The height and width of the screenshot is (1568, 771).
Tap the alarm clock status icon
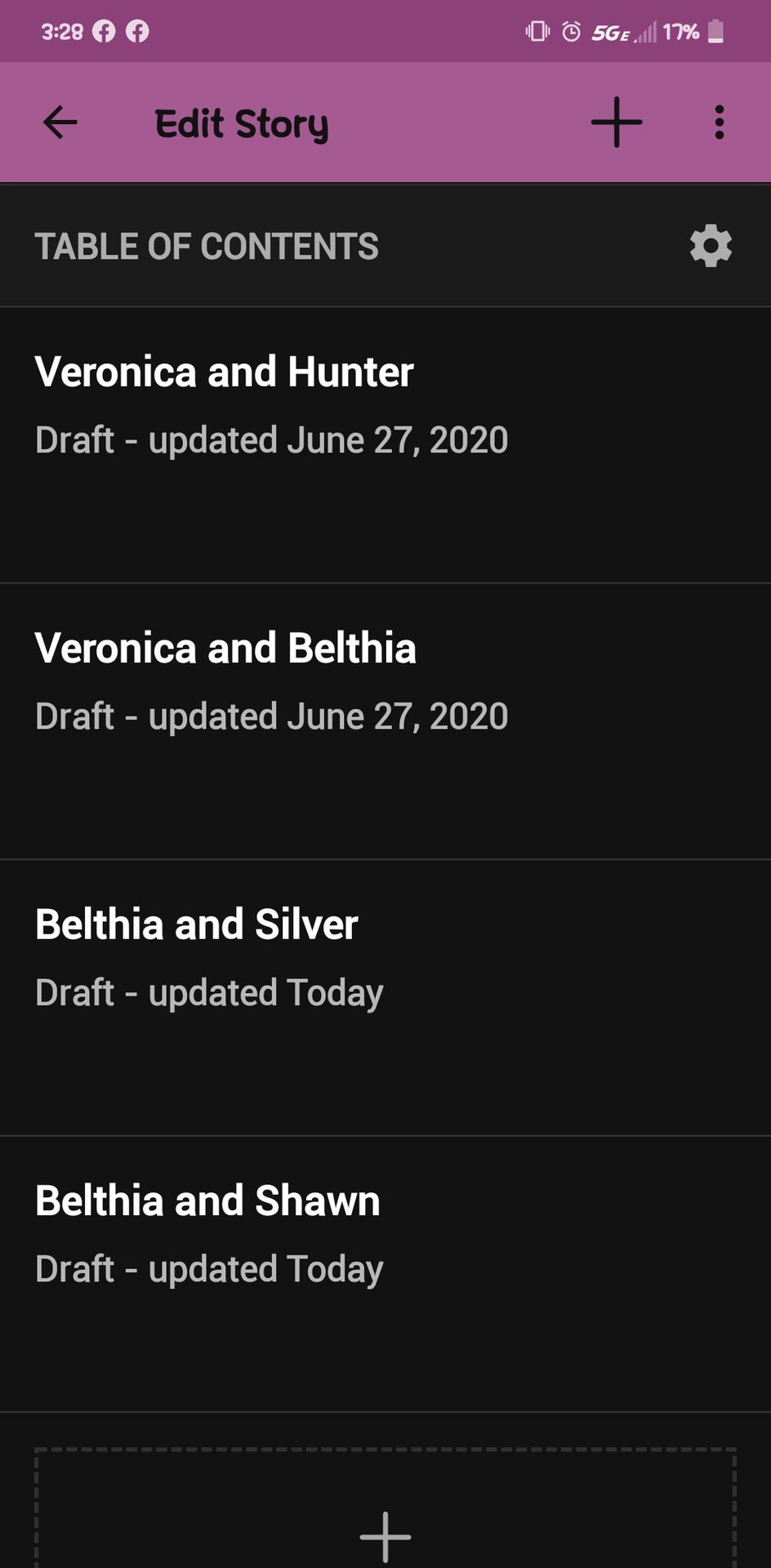pyautogui.click(x=572, y=32)
